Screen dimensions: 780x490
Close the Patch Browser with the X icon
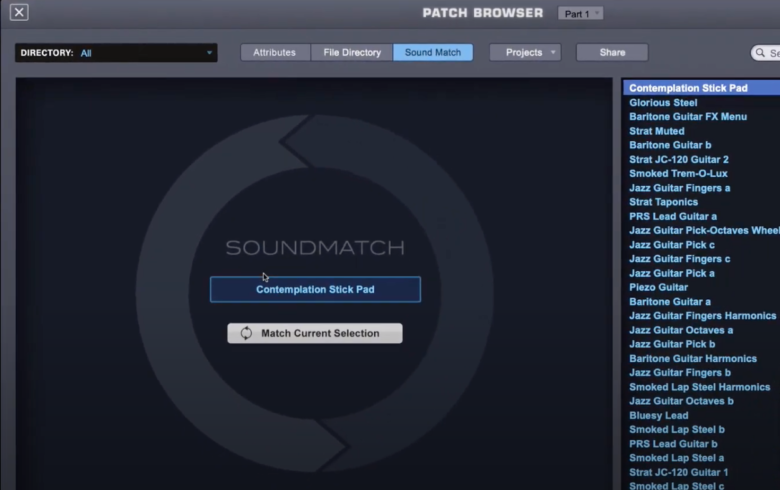(19, 12)
